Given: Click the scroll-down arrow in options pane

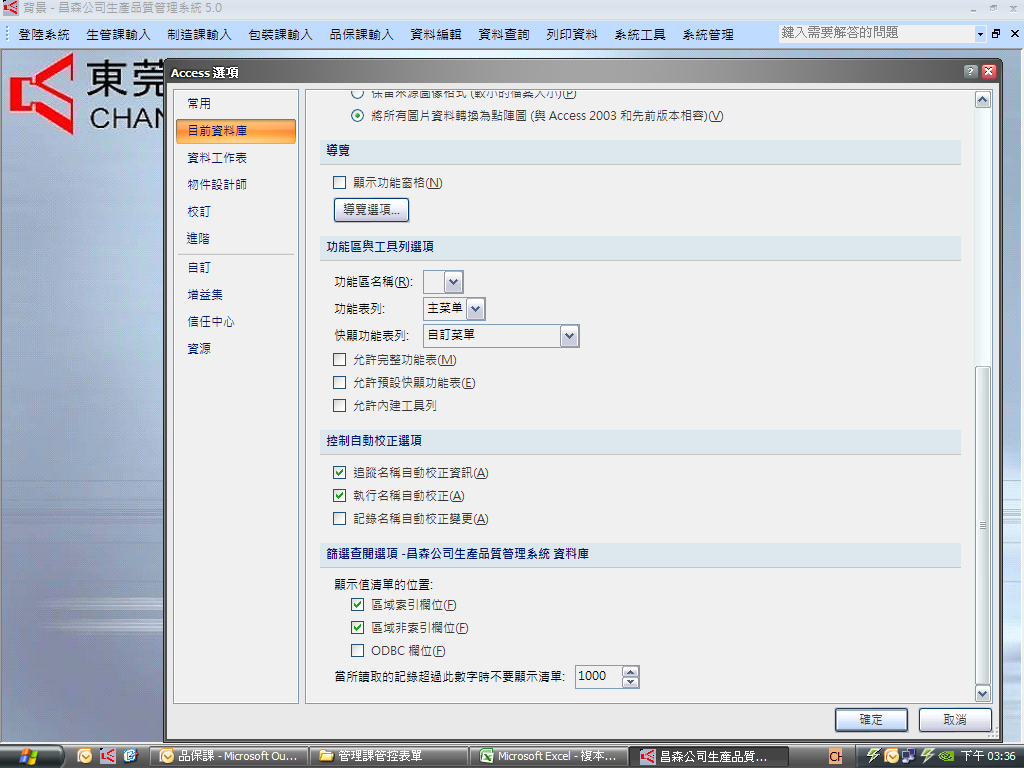Looking at the screenshot, I should (x=982, y=693).
